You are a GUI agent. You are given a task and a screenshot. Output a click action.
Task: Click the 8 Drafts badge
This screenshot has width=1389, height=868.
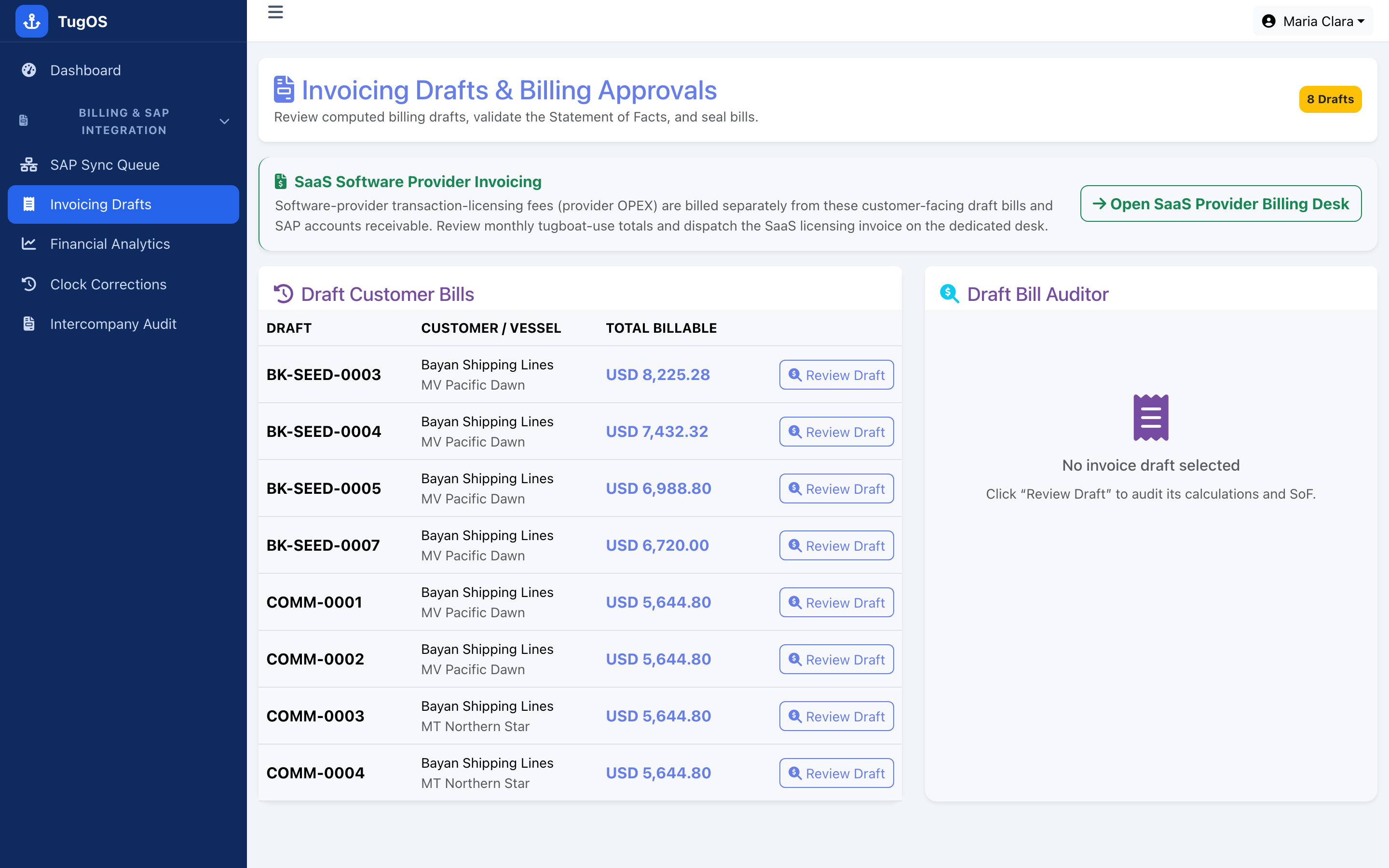(x=1330, y=99)
